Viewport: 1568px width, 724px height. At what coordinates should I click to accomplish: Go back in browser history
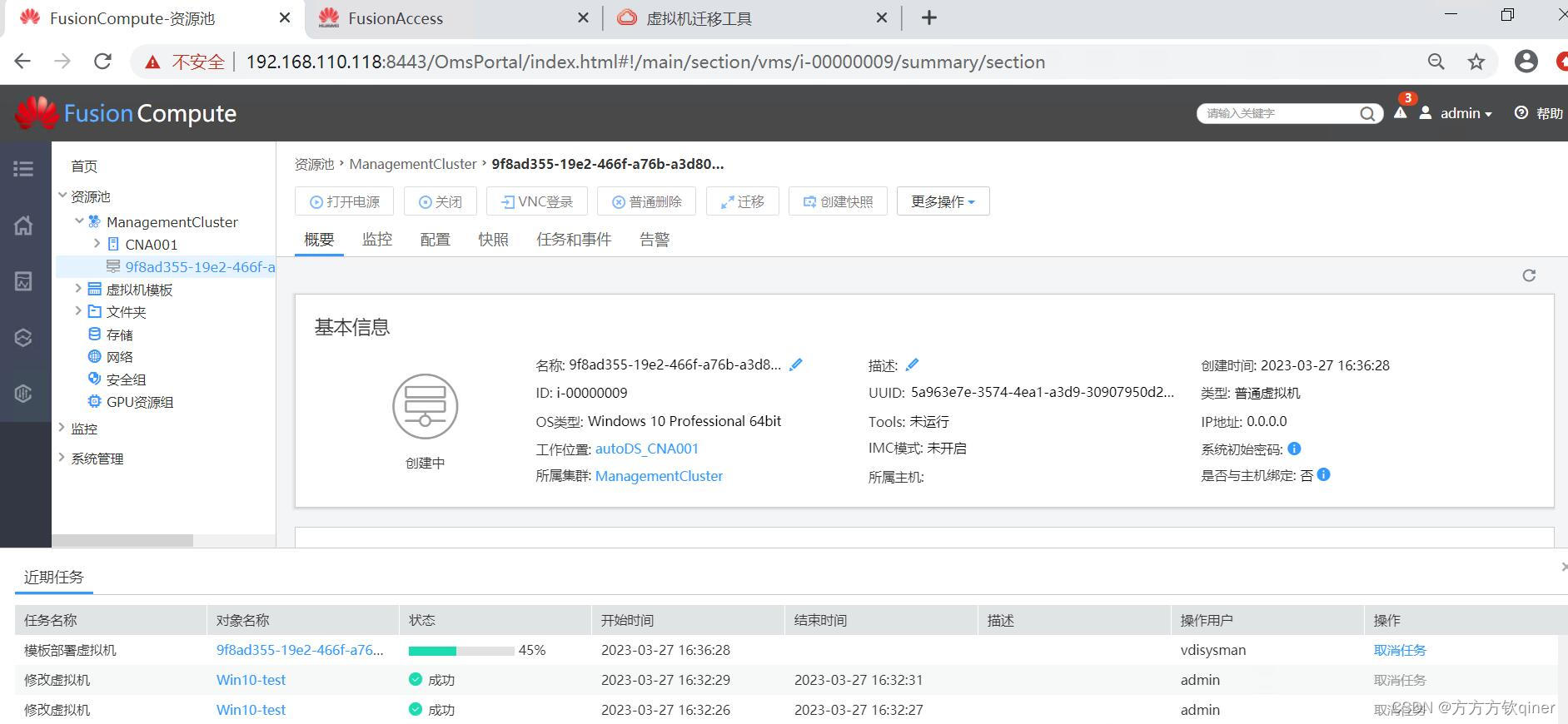point(22,62)
